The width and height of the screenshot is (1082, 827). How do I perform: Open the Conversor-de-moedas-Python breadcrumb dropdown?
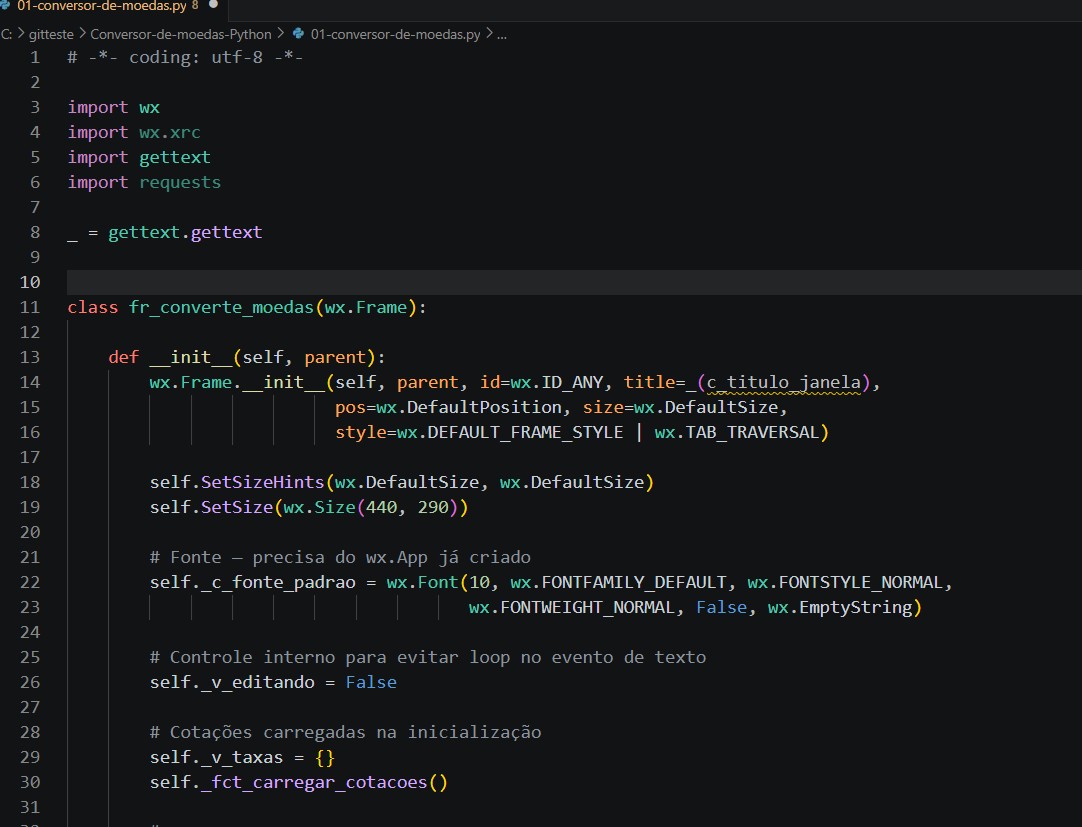coord(180,33)
